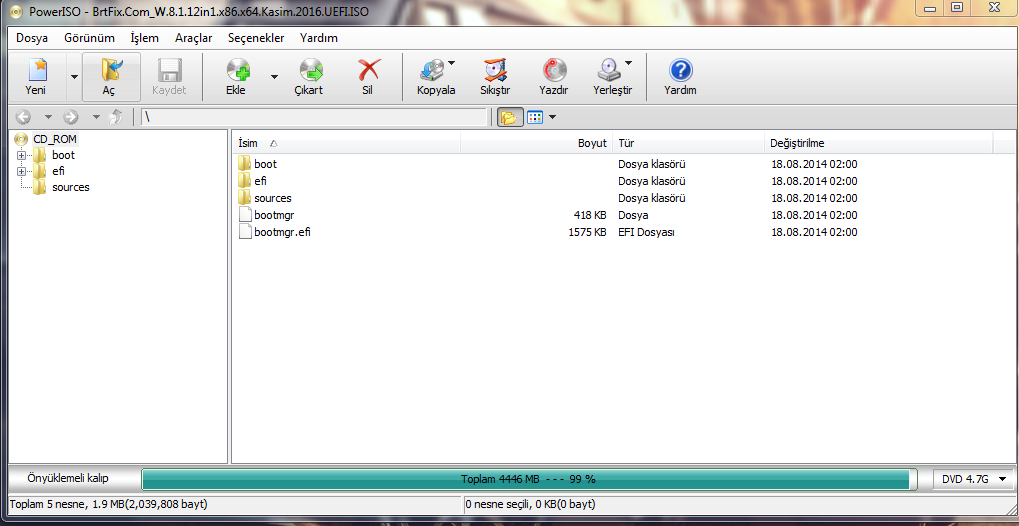Viewport: 1019px width, 526px height.
Task: Click the 1575 KB size cell
Action: tap(587, 232)
